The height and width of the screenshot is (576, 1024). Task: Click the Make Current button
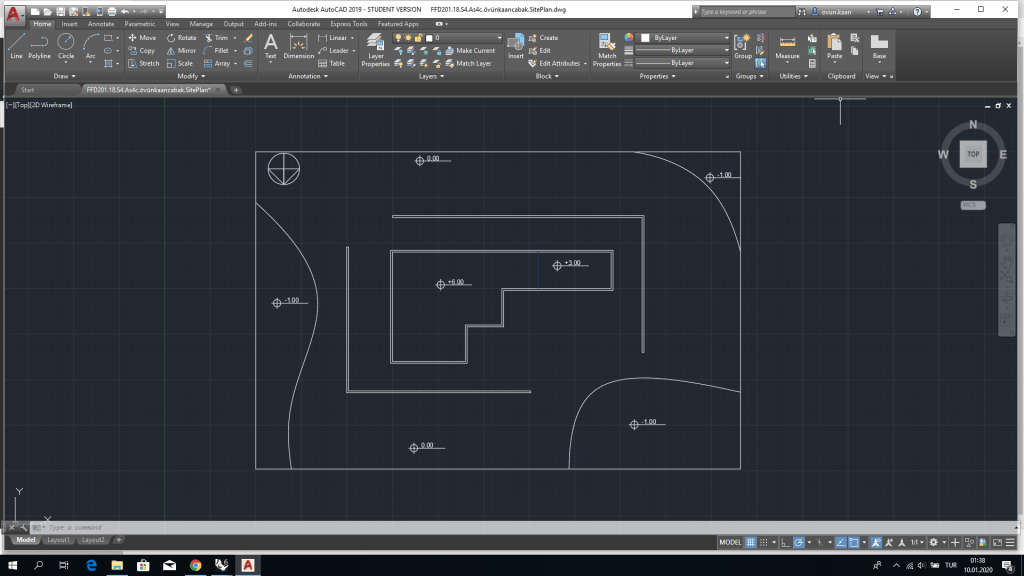(470, 50)
